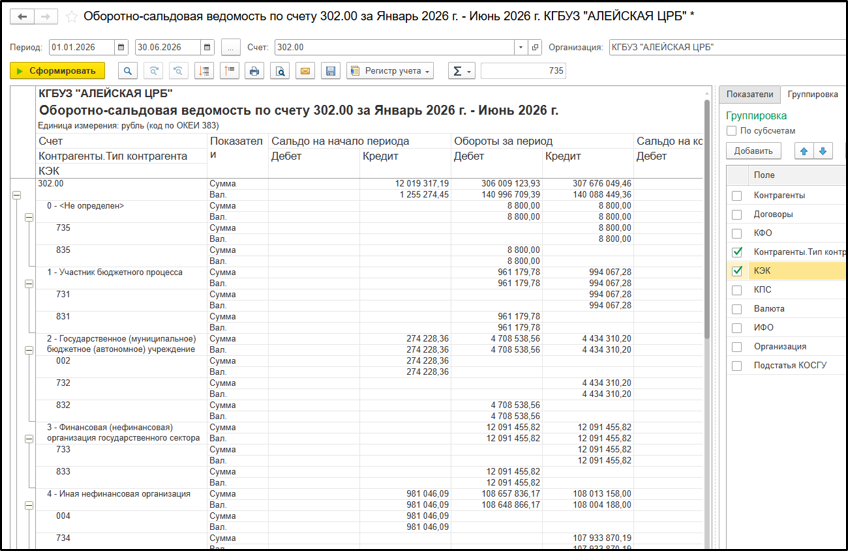
Task: Move field down with blue down arrow
Action: [823, 151]
